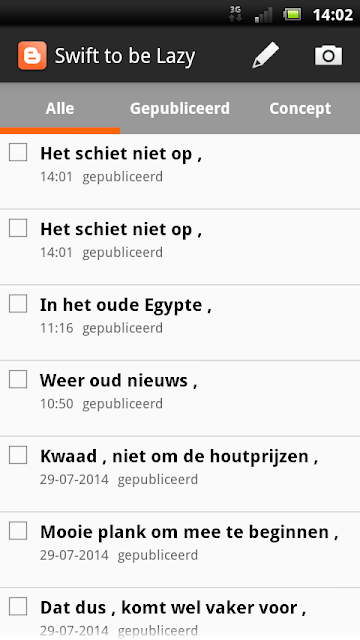Select checkbox beside 'Mooie plank om mee te beginnen'
The height and width of the screenshot is (640, 360).
pyautogui.click(x=18, y=531)
